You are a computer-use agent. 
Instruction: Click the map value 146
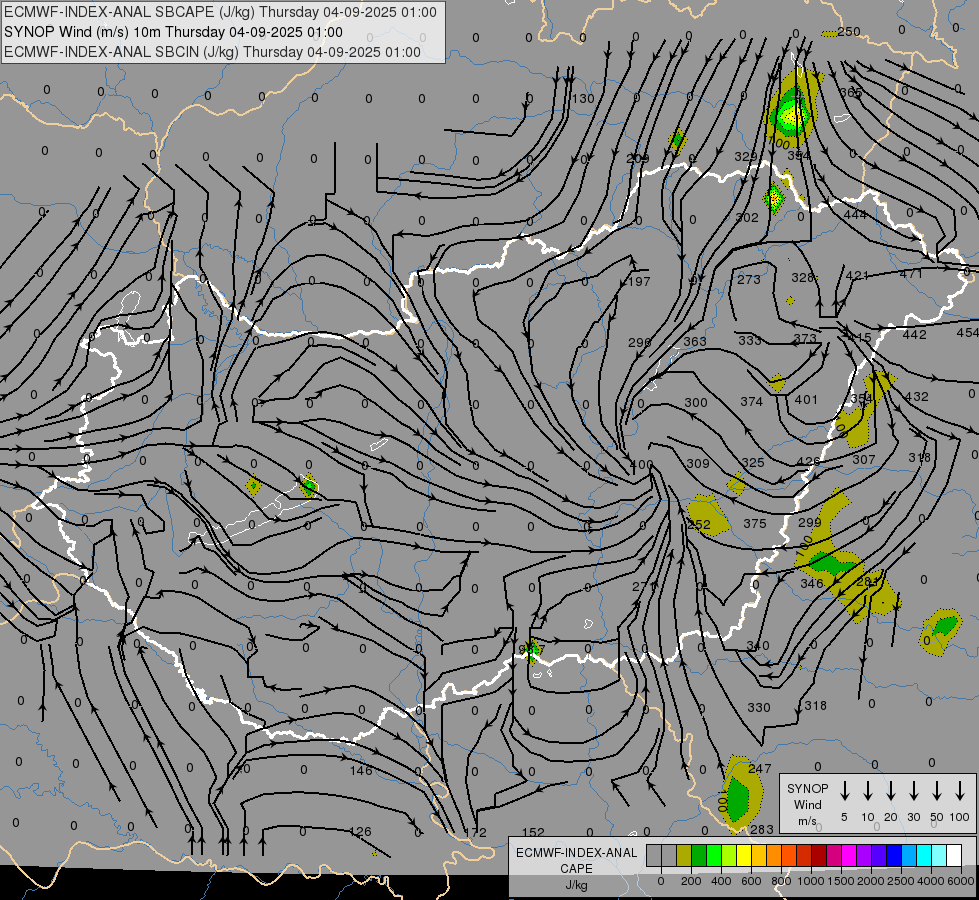361,771
